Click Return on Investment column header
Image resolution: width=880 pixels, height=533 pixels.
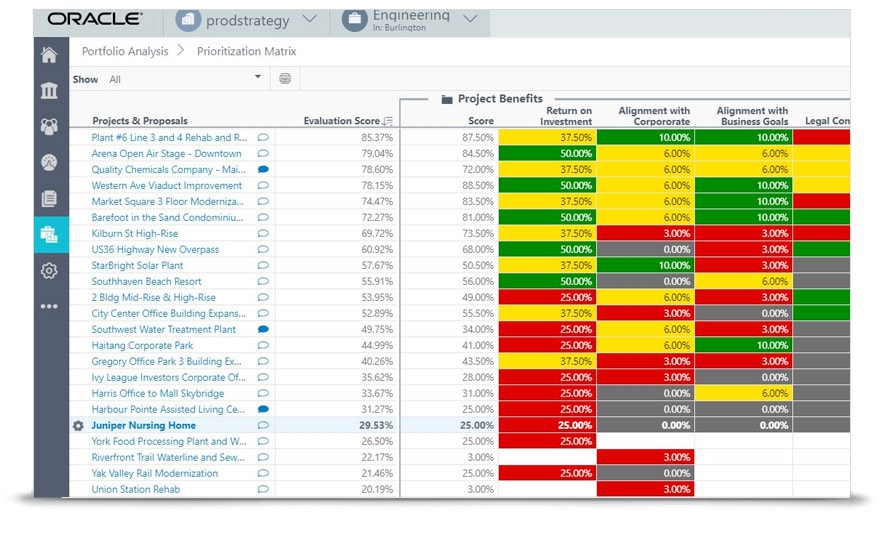[566, 116]
